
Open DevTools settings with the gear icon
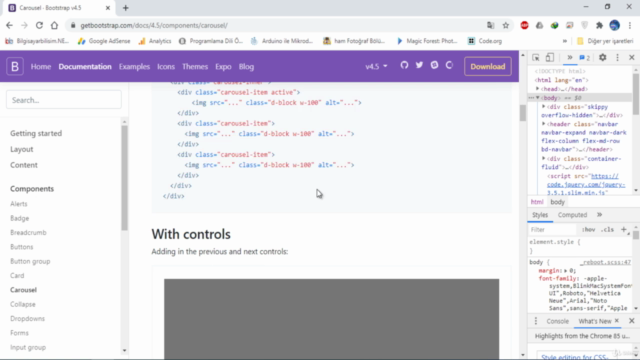point(602,58)
